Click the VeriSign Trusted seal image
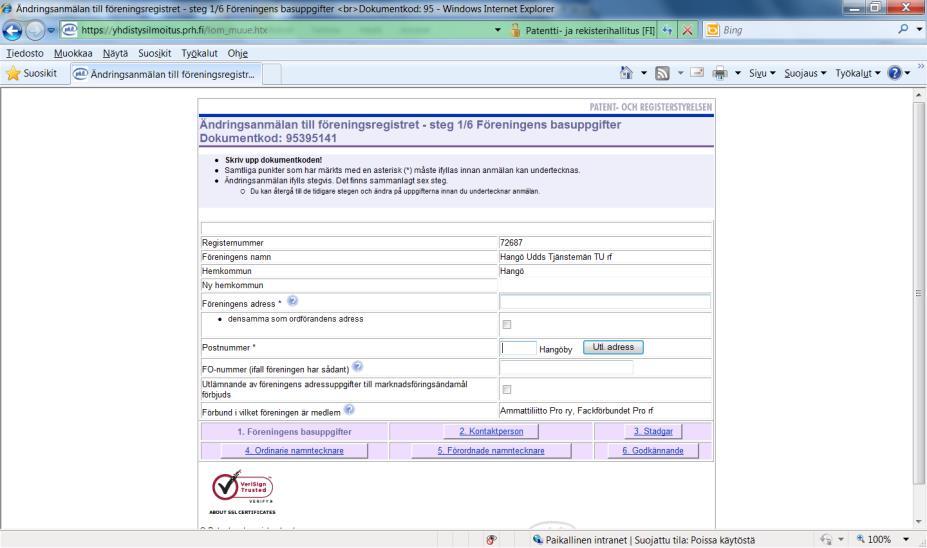Screen dimensions: 927x548 click(x=242, y=491)
